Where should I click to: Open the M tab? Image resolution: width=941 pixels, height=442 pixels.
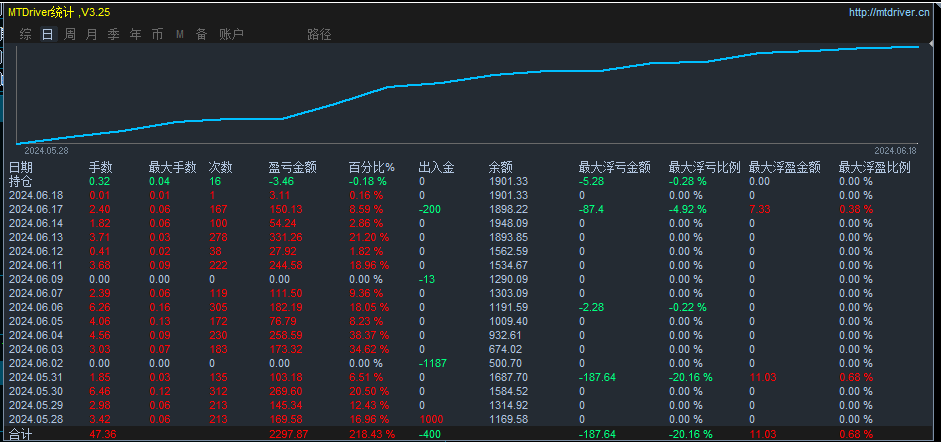(179, 35)
